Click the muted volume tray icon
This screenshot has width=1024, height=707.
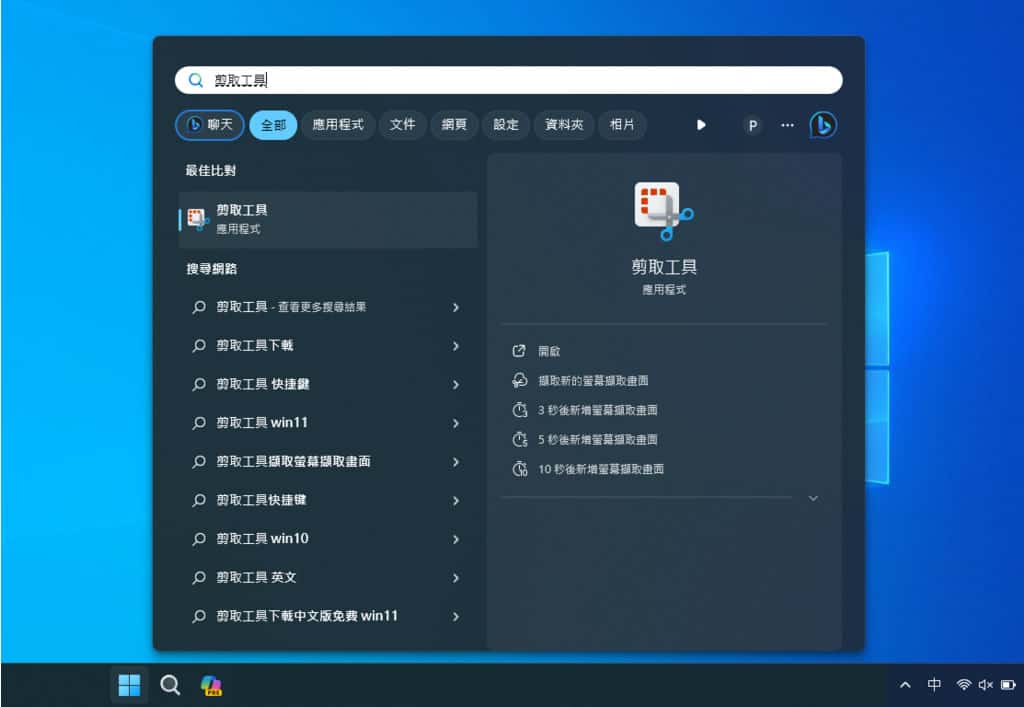[985, 684]
